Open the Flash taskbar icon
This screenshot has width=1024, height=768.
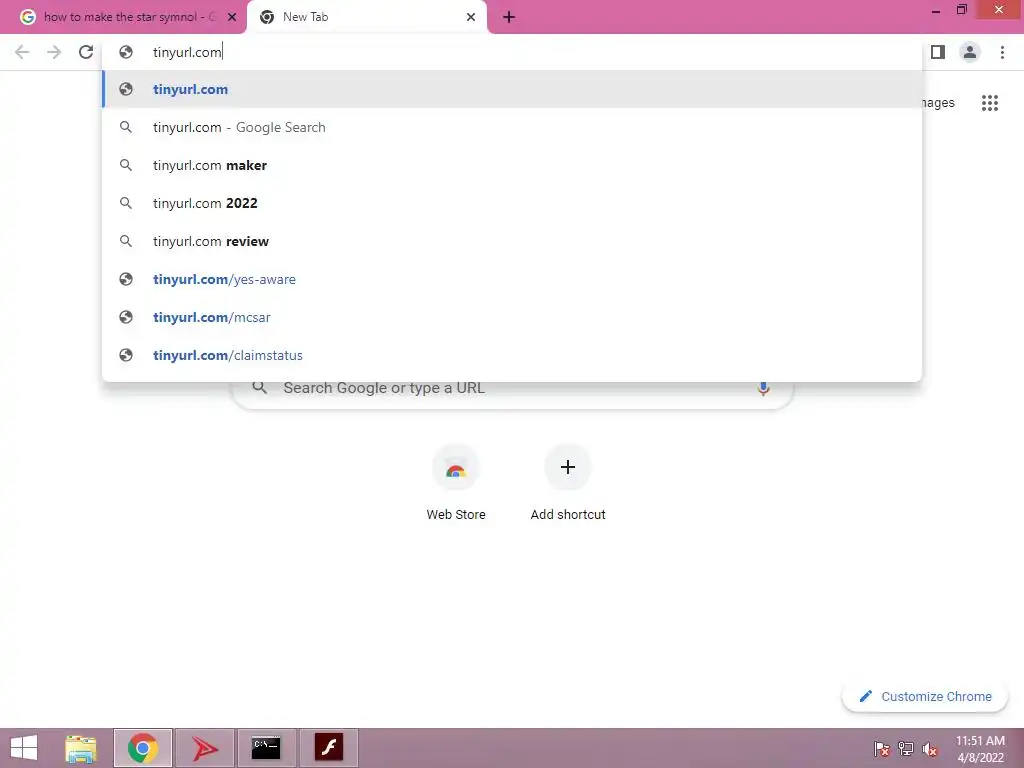click(x=328, y=748)
